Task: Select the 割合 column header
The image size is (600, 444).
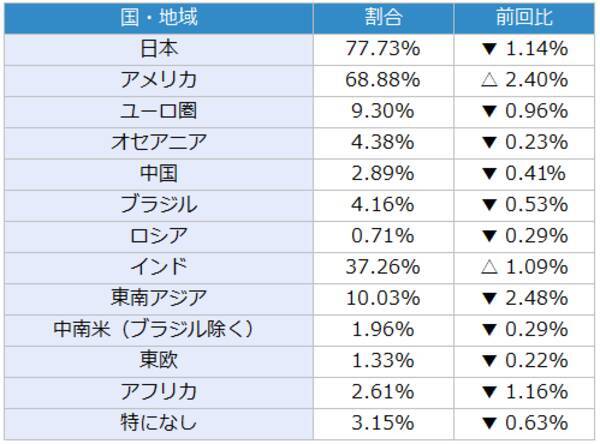Action: pyautogui.click(x=385, y=18)
